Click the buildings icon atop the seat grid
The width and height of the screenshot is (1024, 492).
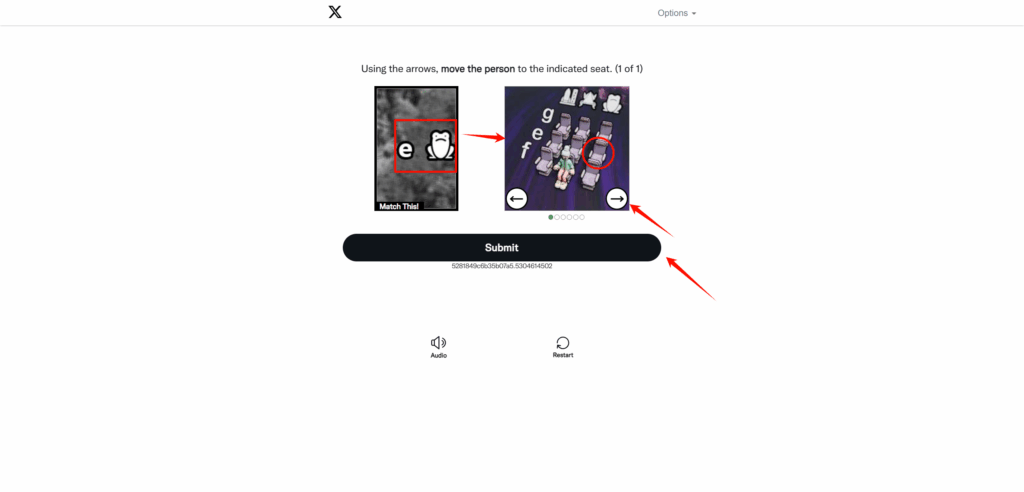point(567,98)
